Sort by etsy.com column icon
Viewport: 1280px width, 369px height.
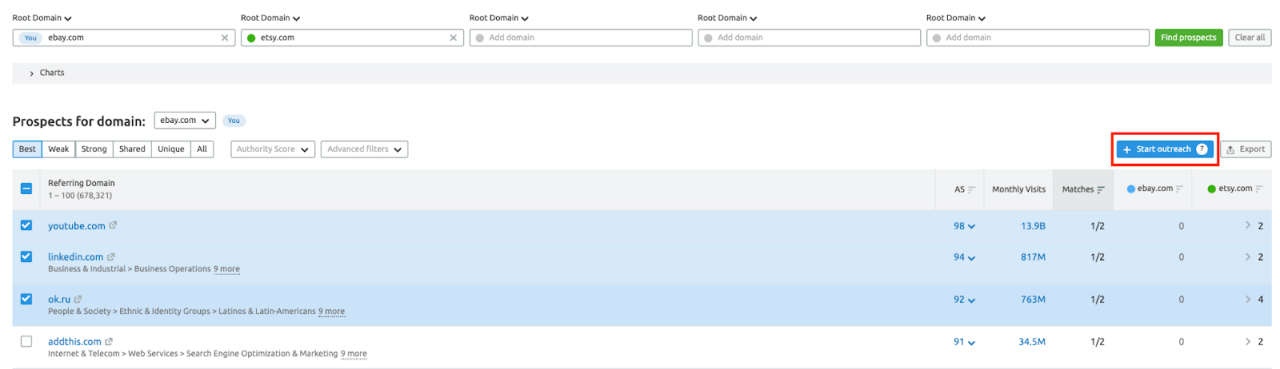point(1258,189)
